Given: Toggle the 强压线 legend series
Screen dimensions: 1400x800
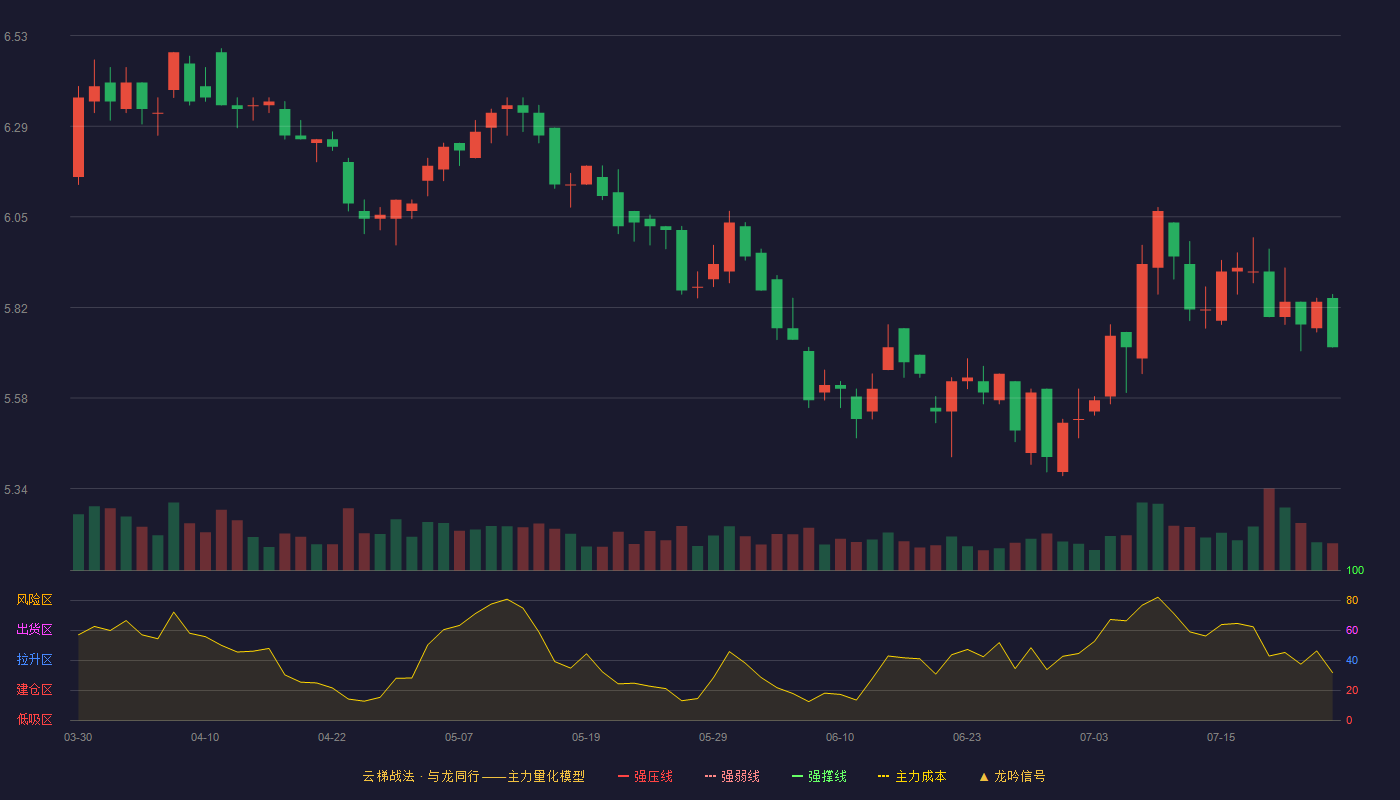Looking at the screenshot, I should click(653, 776).
